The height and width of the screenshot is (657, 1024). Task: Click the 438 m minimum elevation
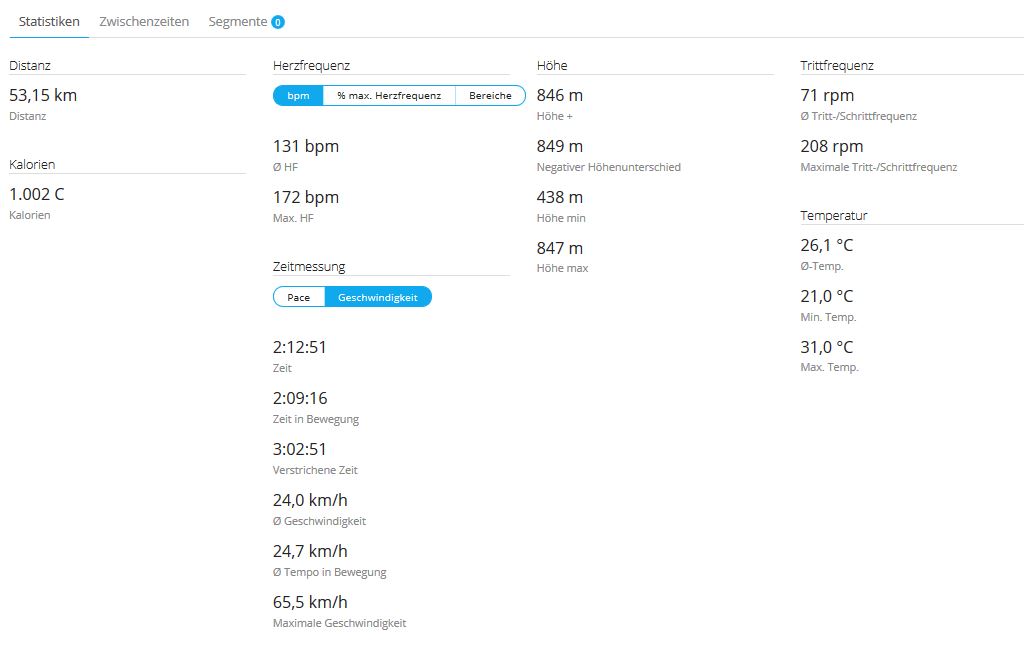click(560, 197)
